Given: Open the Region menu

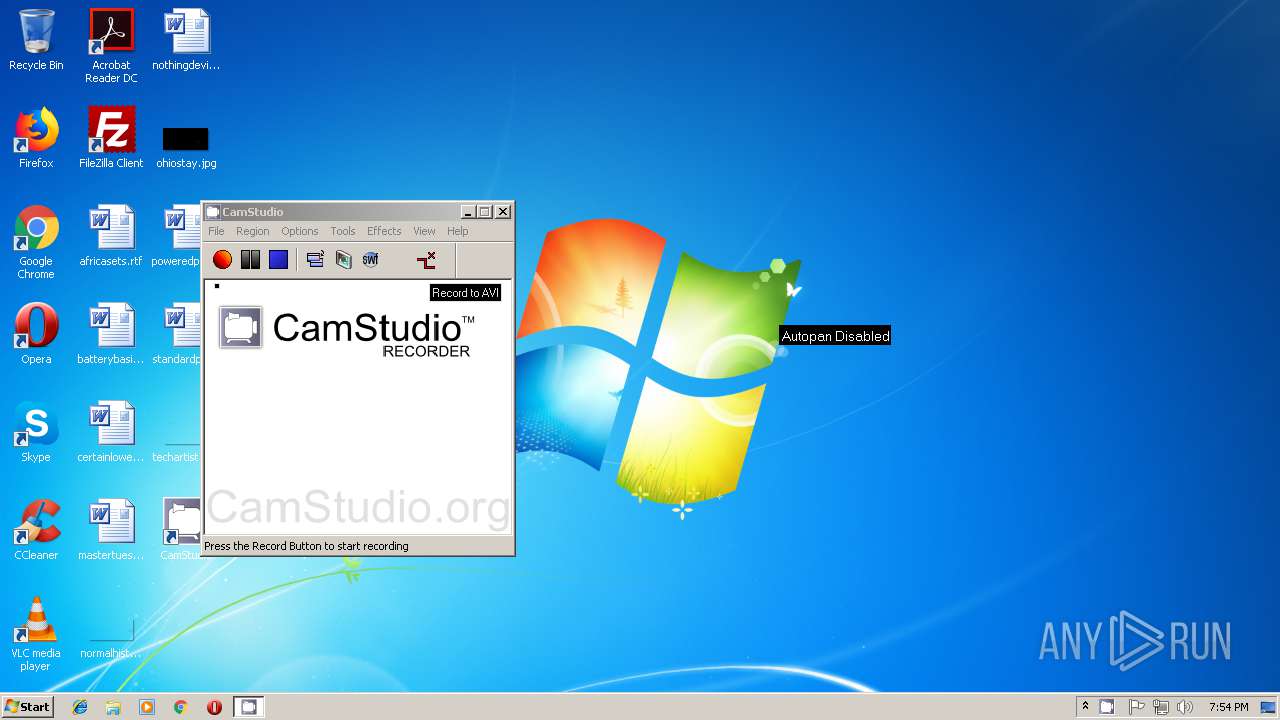Looking at the screenshot, I should pos(252,231).
